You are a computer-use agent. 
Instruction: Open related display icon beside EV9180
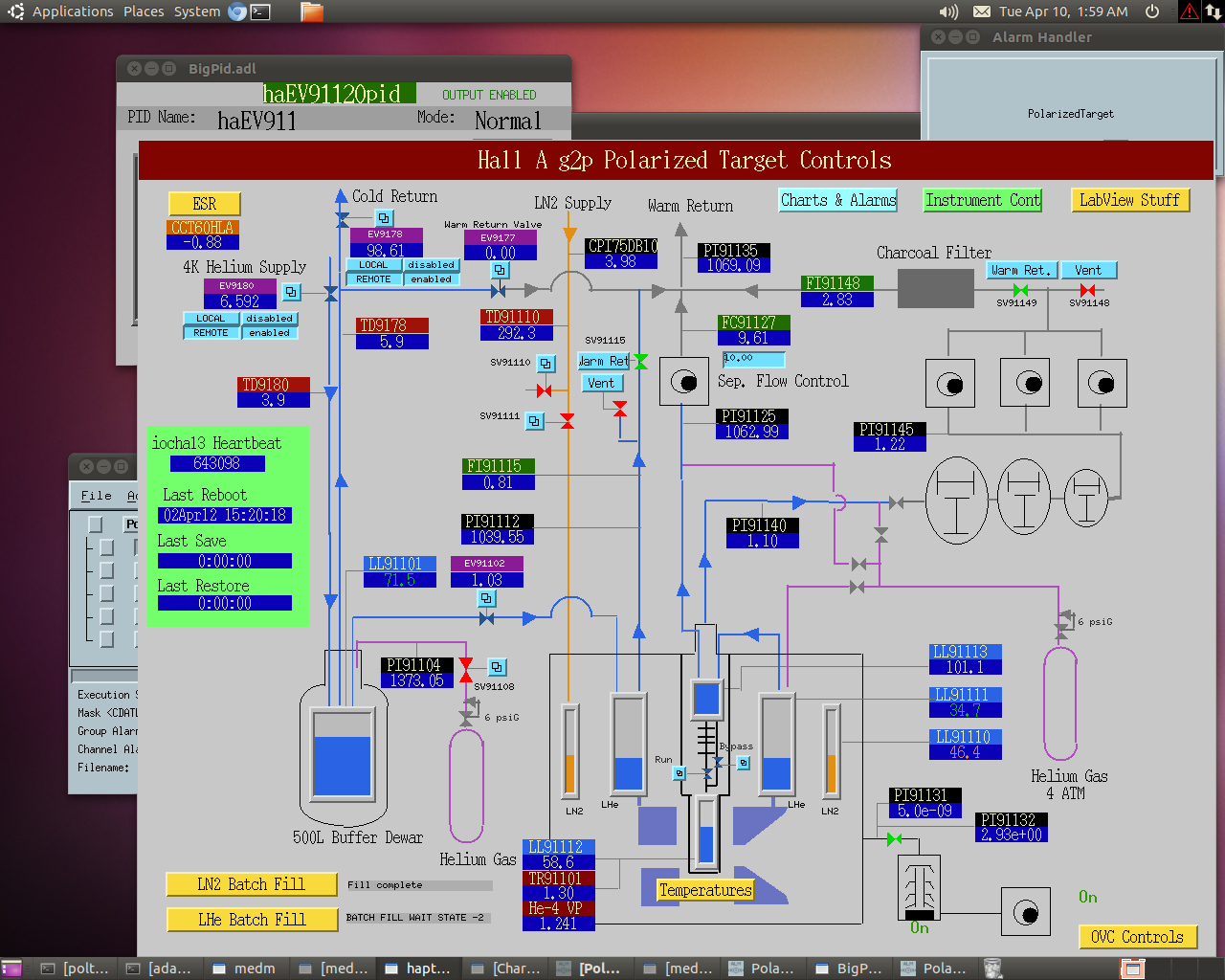point(292,292)
